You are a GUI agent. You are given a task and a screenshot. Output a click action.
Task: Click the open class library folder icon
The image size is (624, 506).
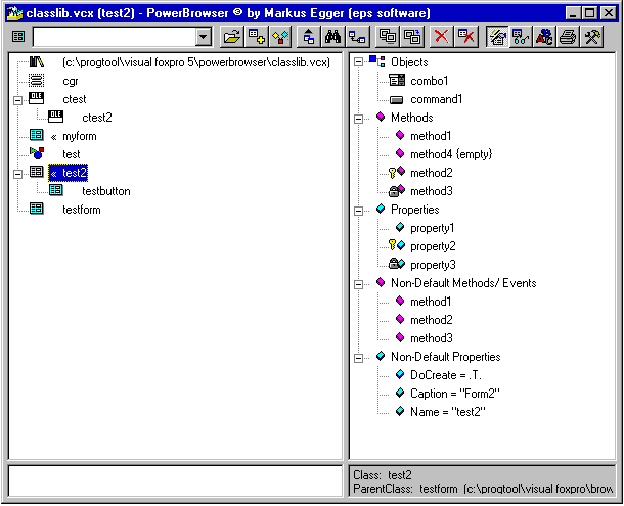(x=231, y=37)
